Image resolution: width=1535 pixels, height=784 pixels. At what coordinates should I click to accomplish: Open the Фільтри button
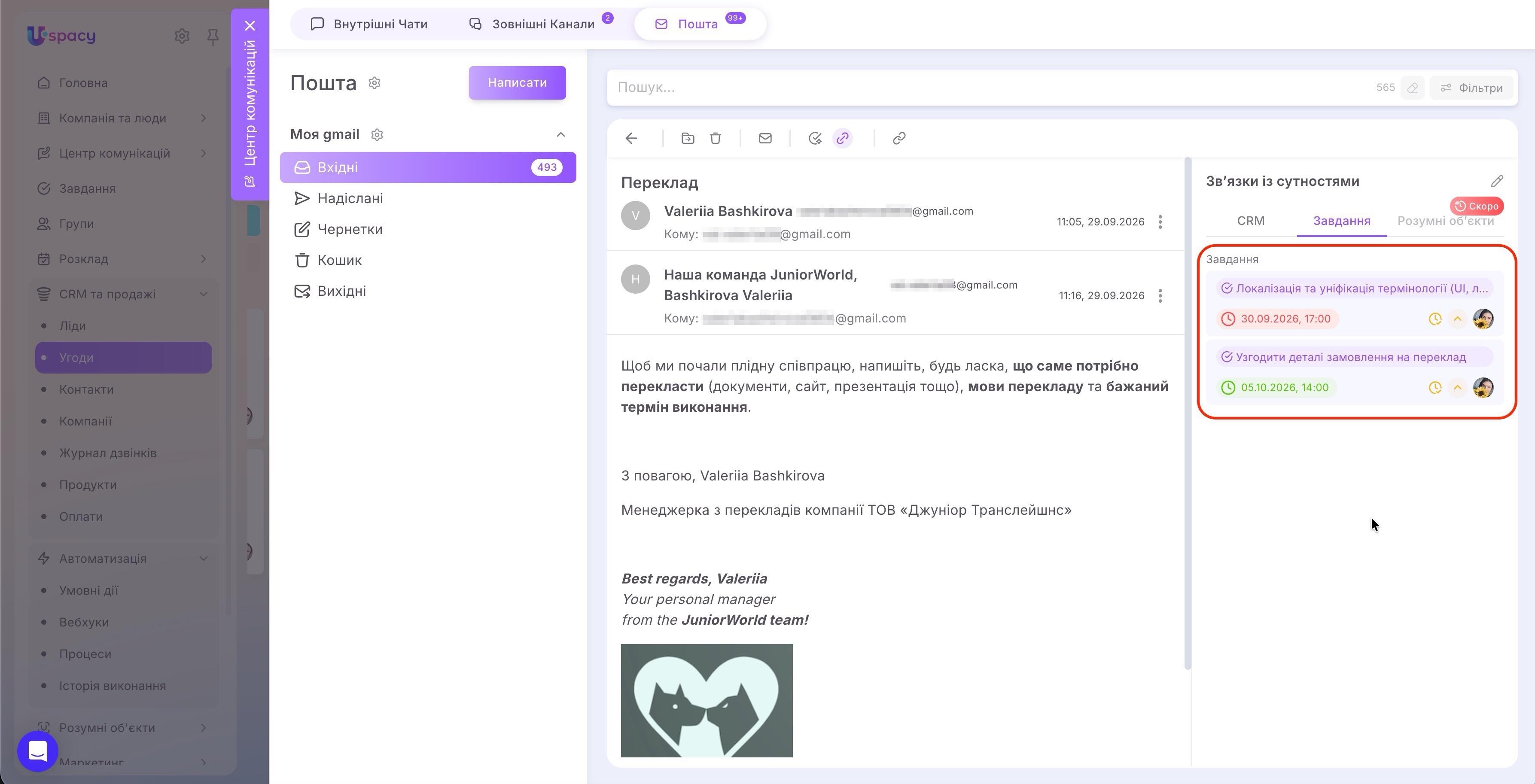[1471, 88]
